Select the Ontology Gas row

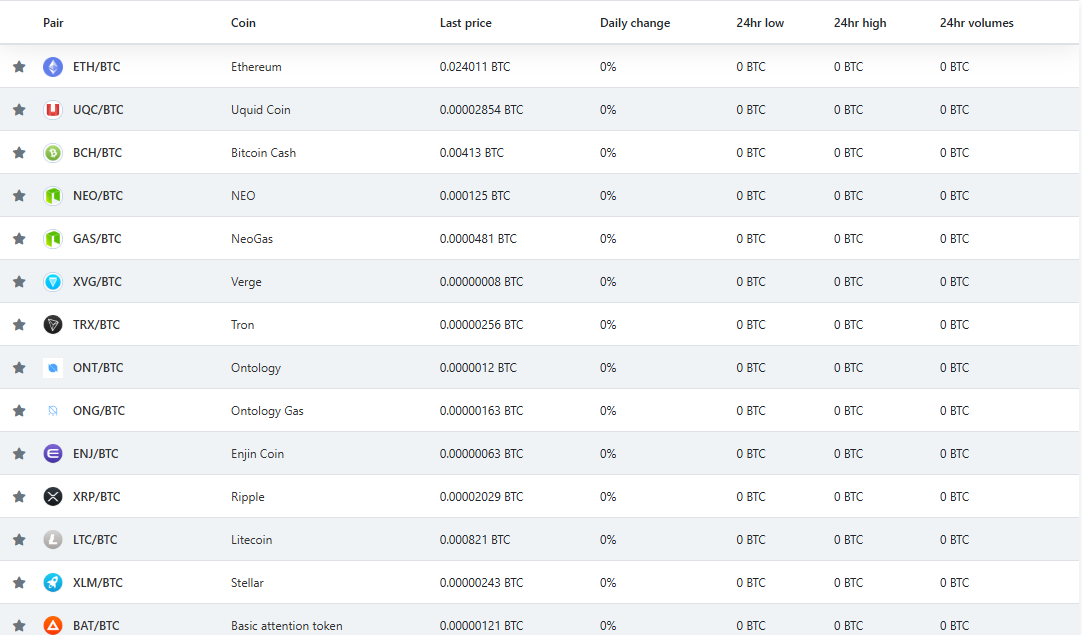(x=267, y=411)
